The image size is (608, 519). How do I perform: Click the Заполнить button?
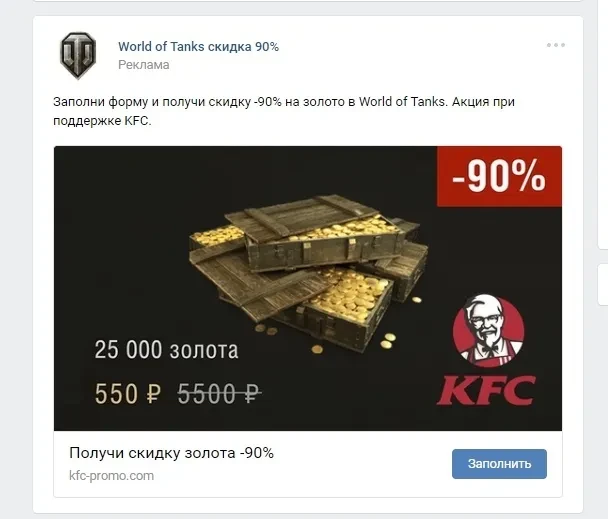pyautogui.click(x=499, y=464)
